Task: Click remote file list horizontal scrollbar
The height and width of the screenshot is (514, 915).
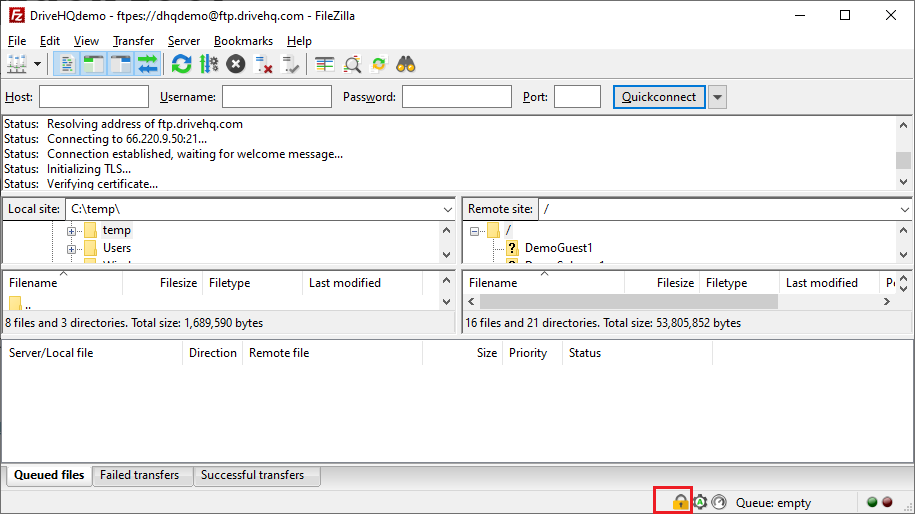Action: [x=629, y=302]
